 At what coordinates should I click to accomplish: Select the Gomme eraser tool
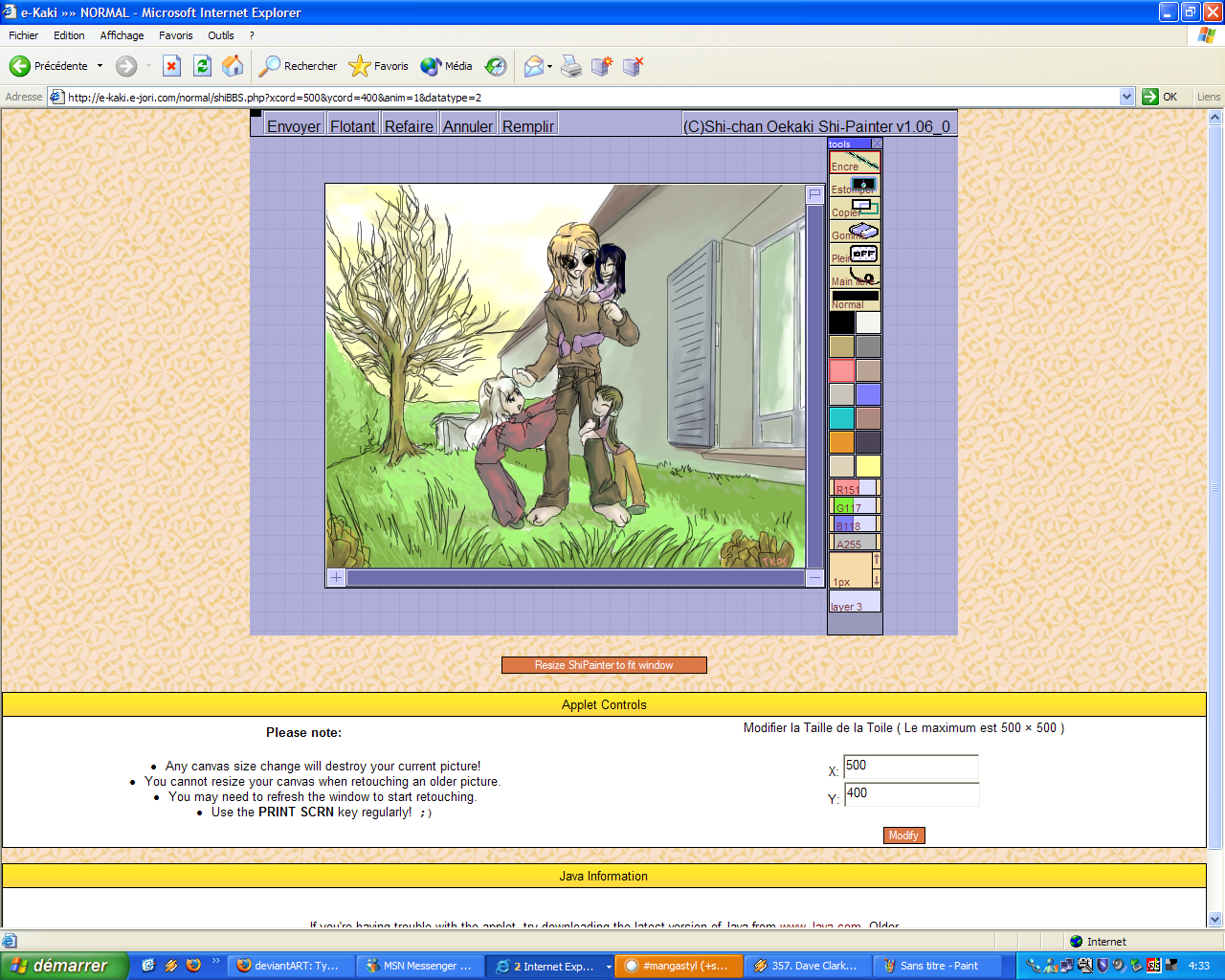(855, 231)
